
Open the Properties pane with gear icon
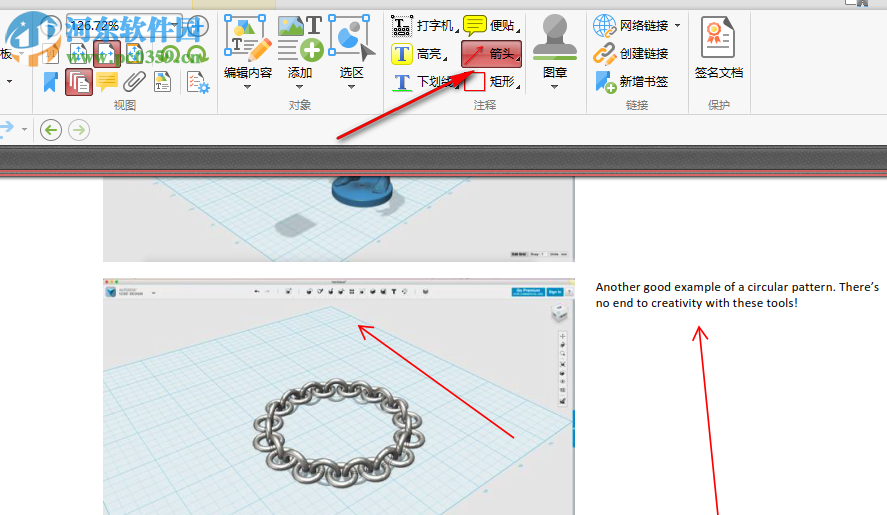click(x=198, y=82)
